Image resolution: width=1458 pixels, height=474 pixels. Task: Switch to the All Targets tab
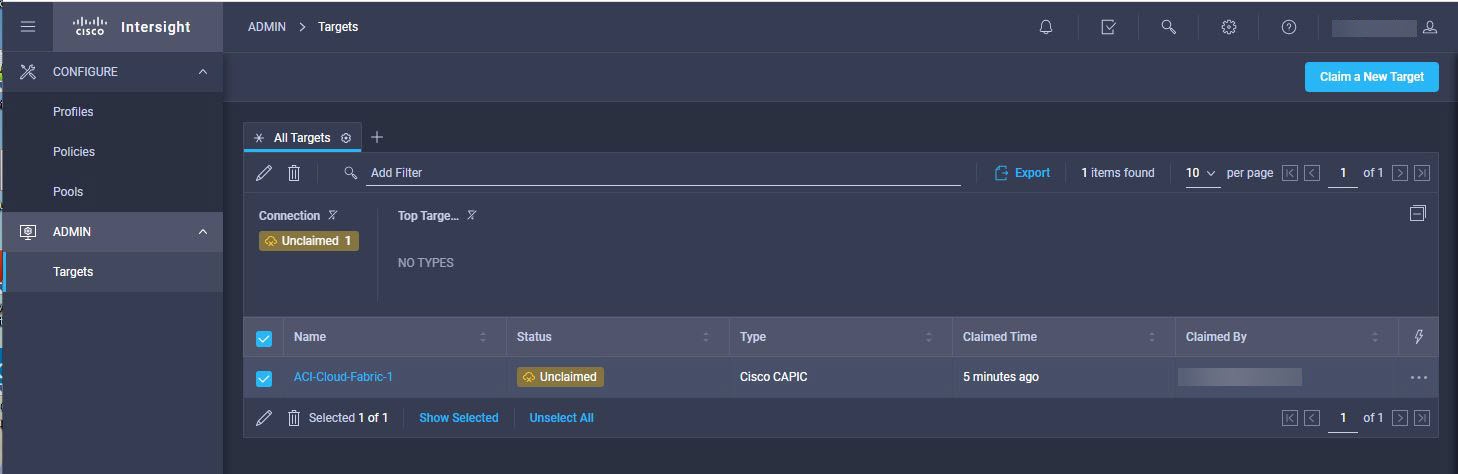[302, 138]
